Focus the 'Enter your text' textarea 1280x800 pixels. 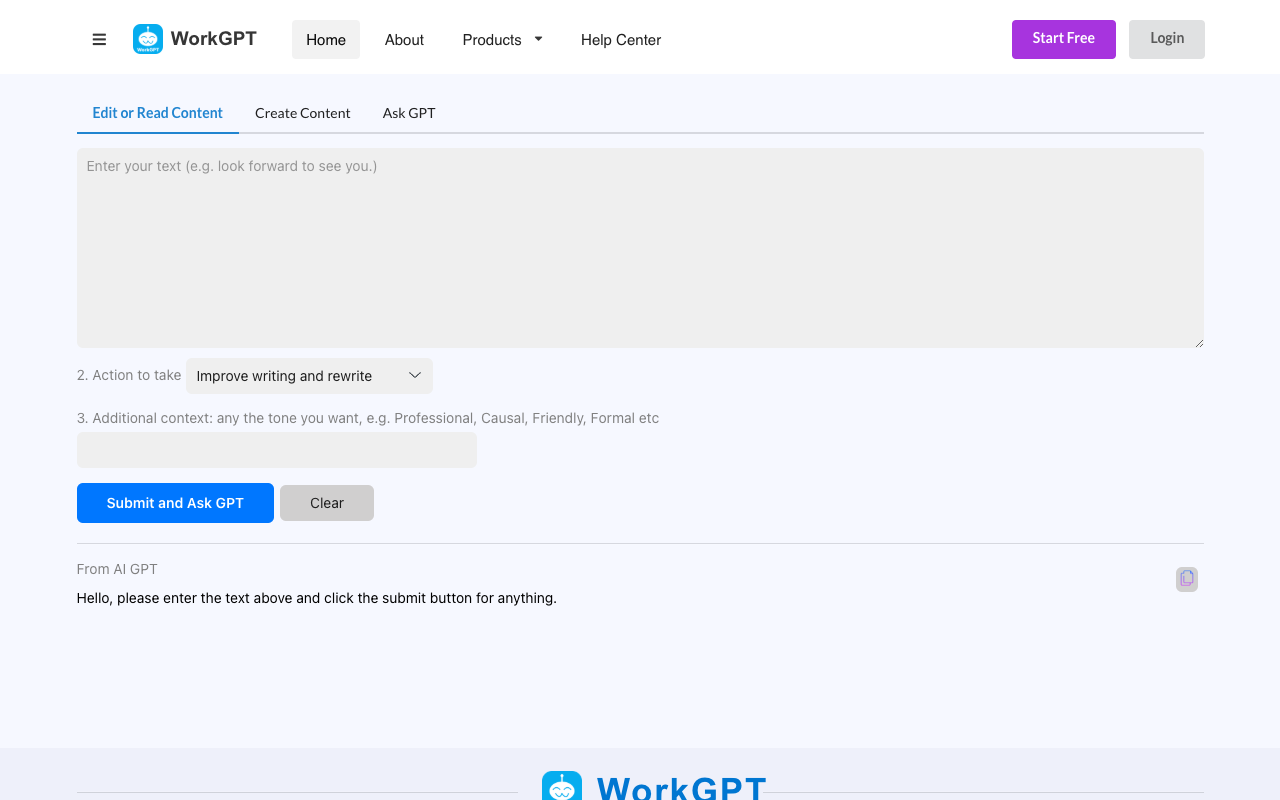(x=640, y=248)
